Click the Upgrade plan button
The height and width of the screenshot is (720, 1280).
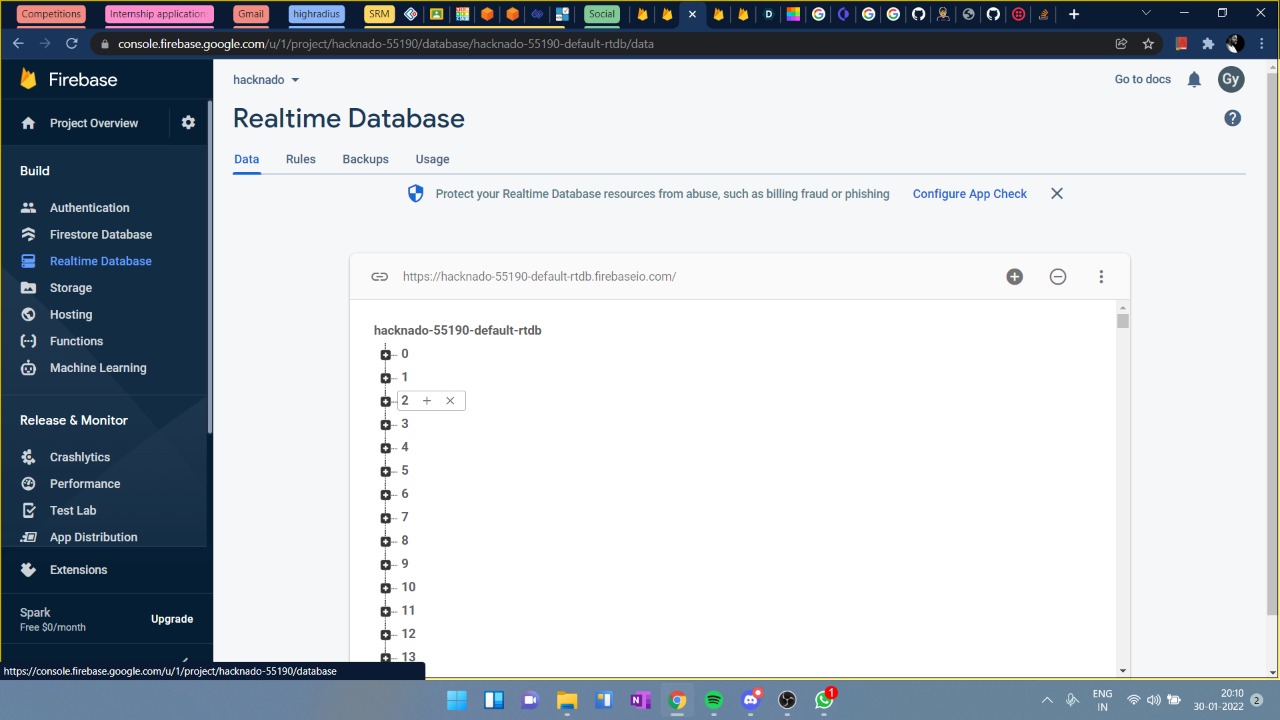point(172,619)
